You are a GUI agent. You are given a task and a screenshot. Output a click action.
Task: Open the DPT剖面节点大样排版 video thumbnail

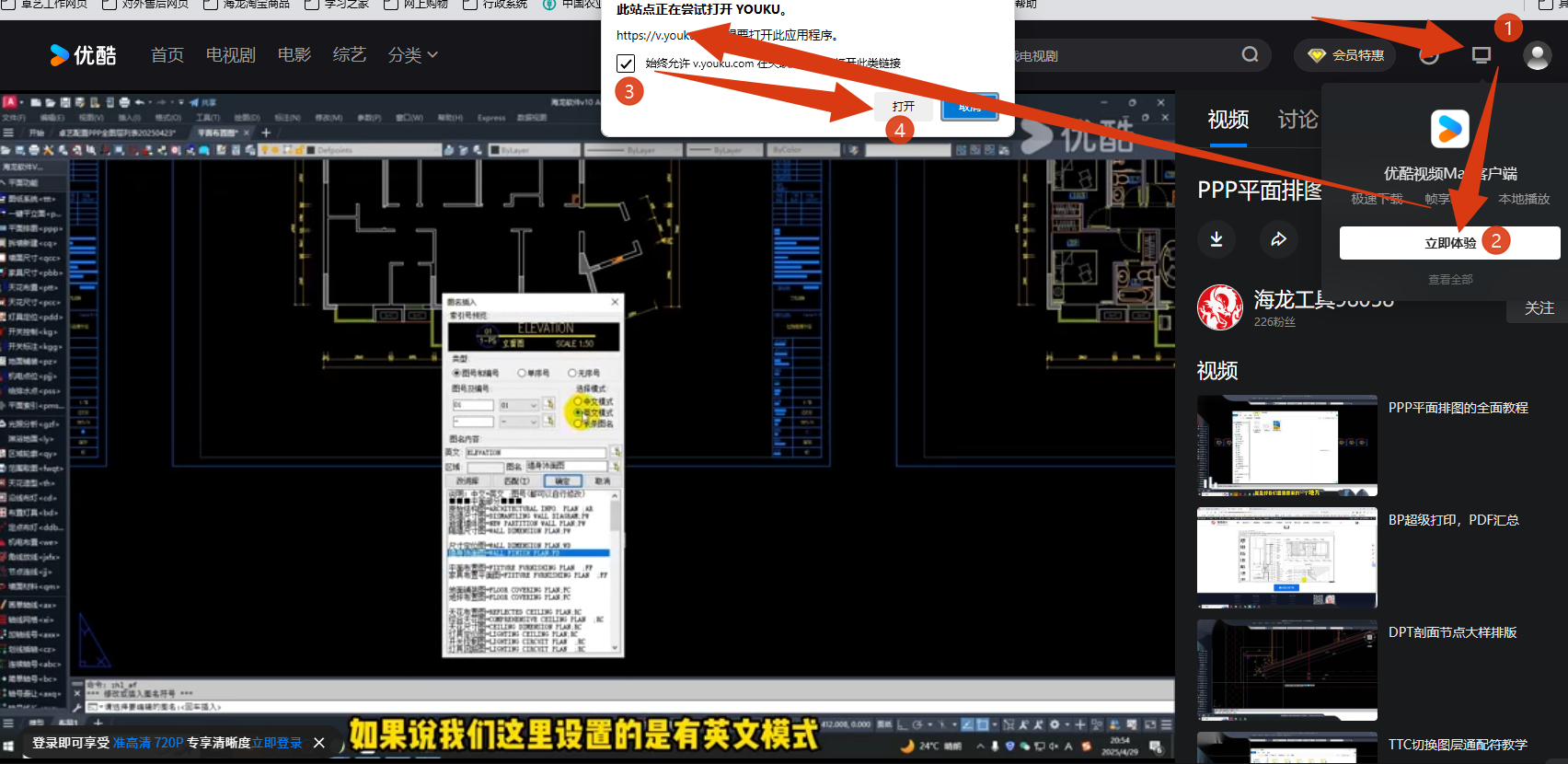[x=1287, y=670]
